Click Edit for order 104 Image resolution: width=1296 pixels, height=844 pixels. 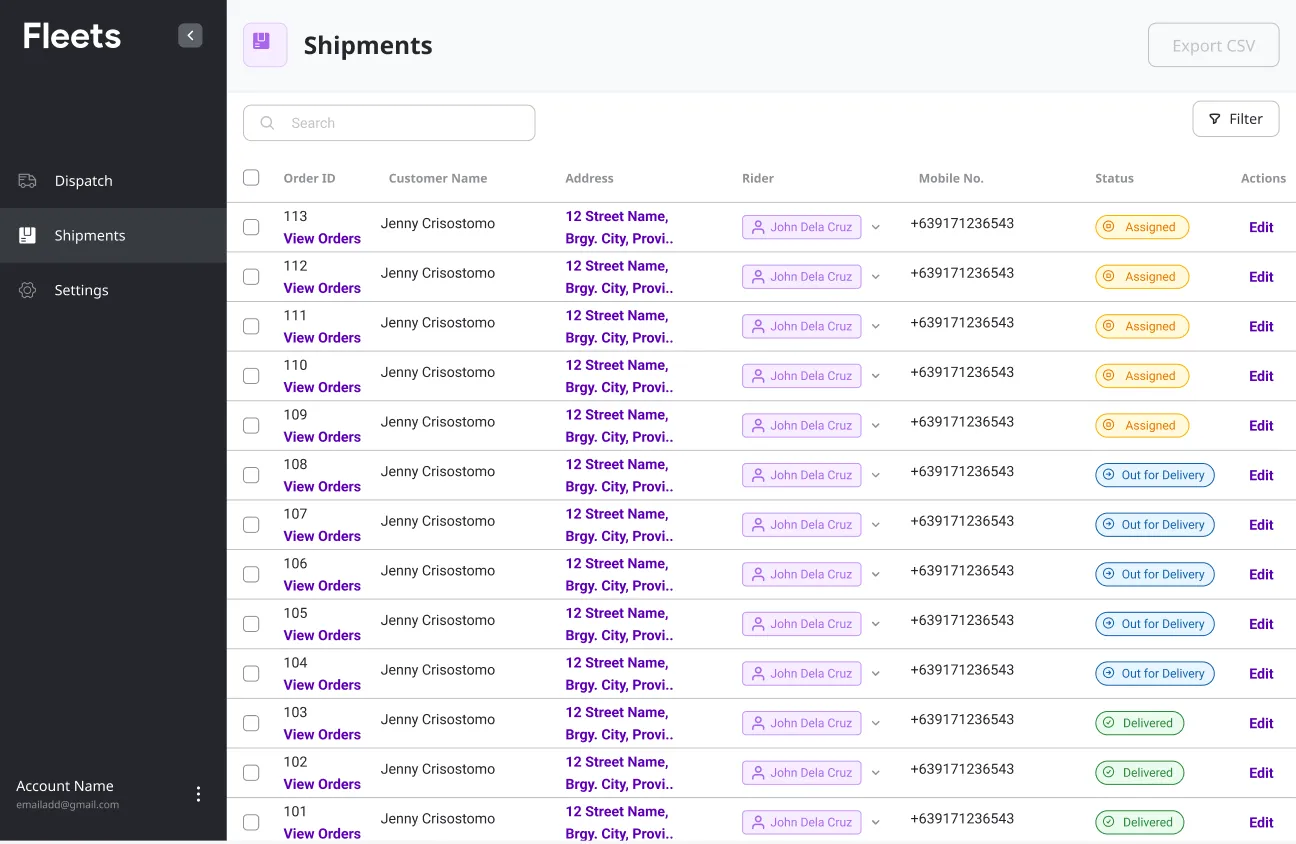(x=1261, y=673)
